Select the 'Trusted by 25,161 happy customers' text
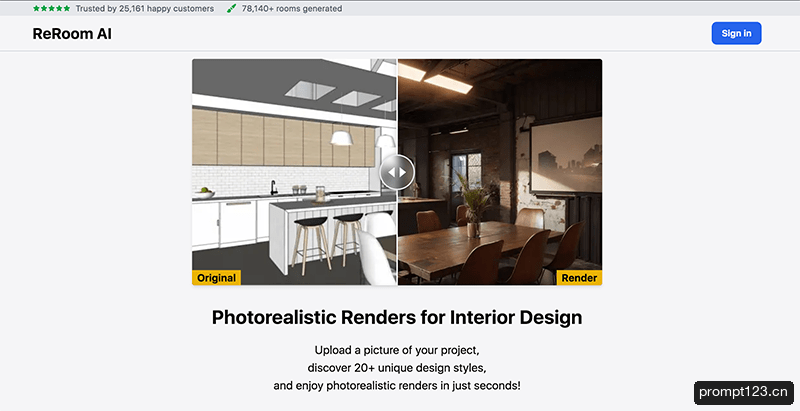This screenshot has width=800, height=411. coord(145,9)
